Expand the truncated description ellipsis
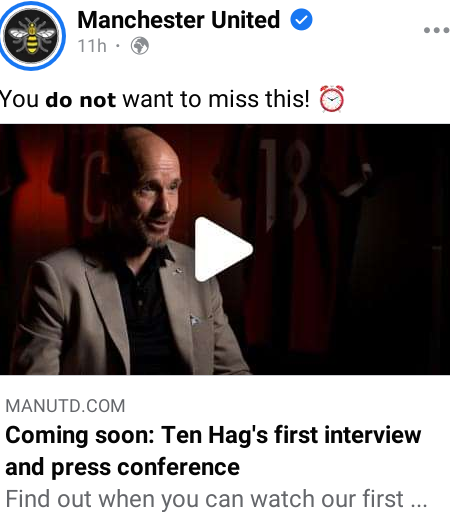Image resolution: width=450 pixels, height=512 pixels. pos(419,501)
